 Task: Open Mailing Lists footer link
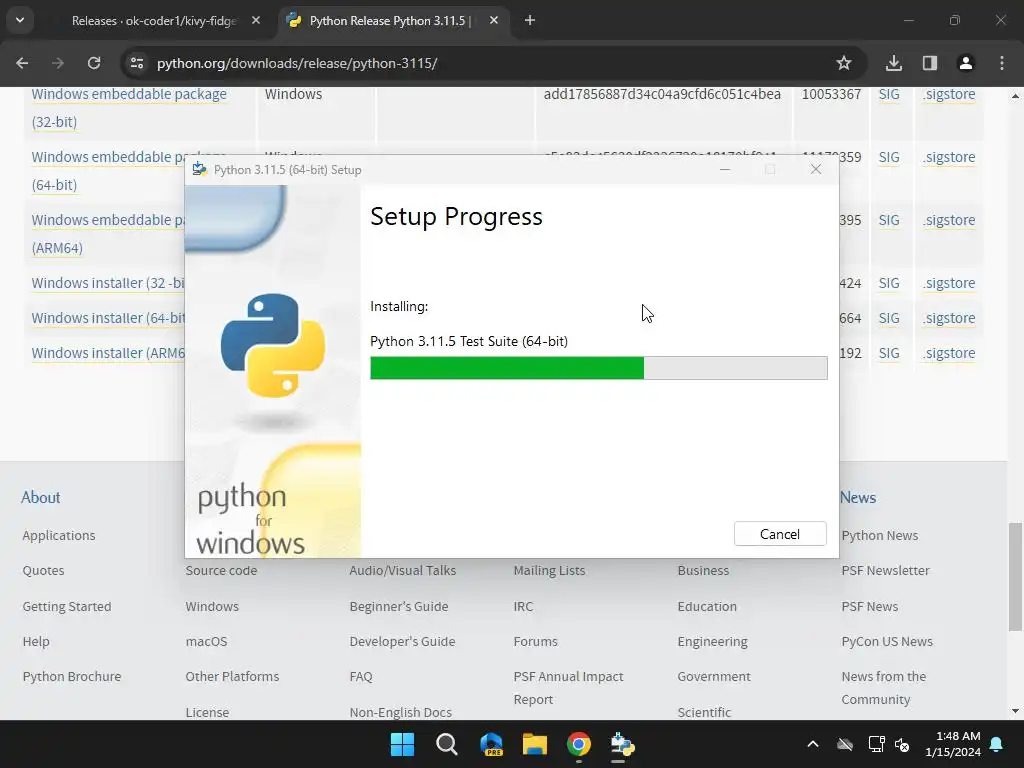click(x=550, y=571)
